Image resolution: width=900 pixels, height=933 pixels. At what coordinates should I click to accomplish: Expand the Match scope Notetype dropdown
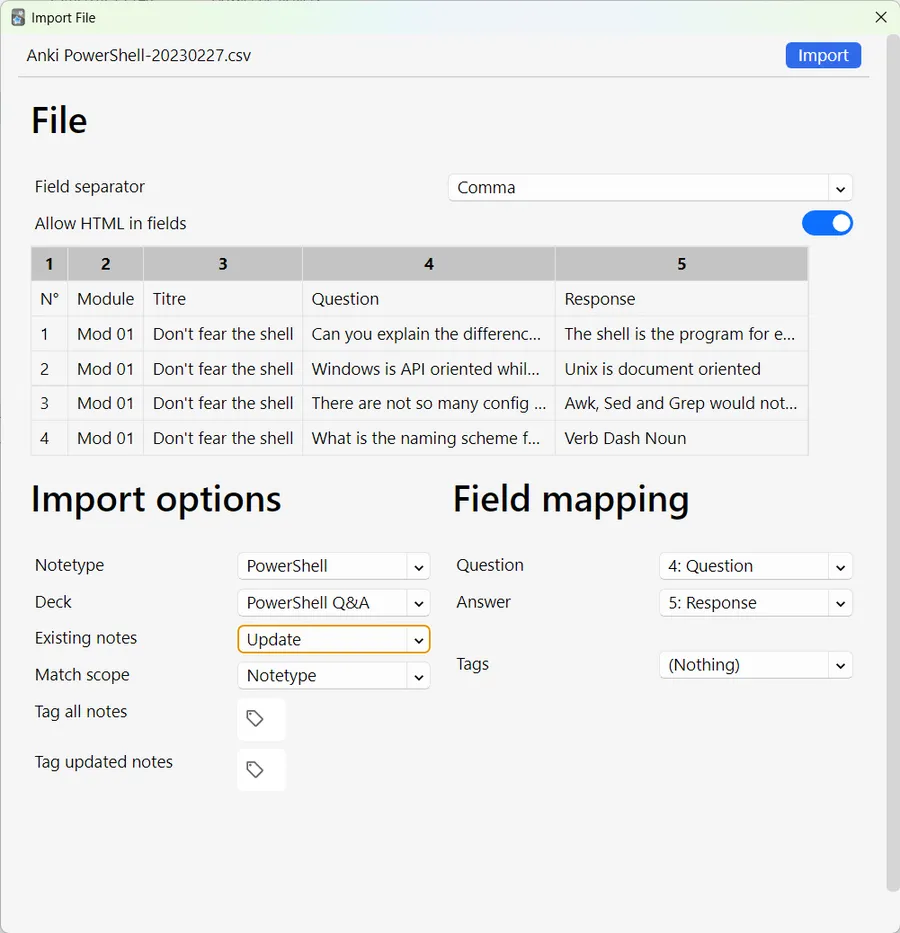[x=334, y=676]
